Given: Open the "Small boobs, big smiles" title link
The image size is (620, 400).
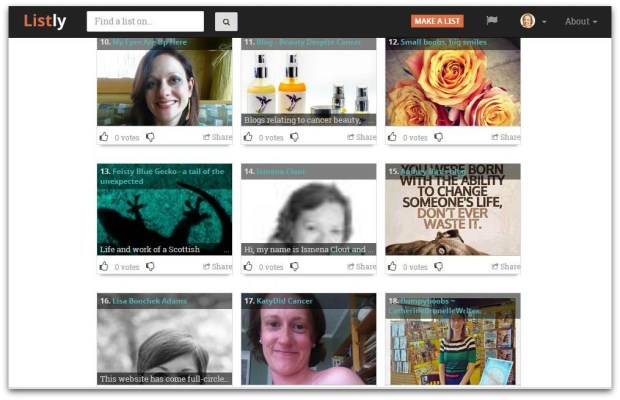Looking at the screenshot, I should click(443, 42).
